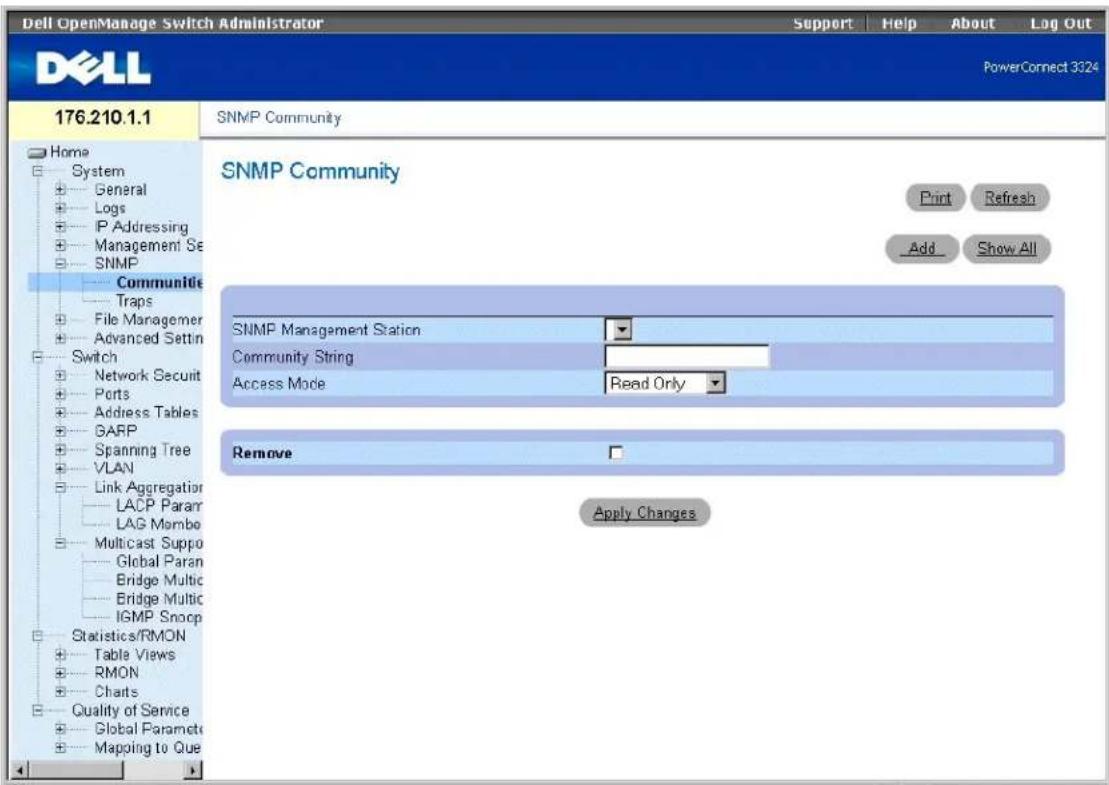Screen dimensions: 1109x785
Task: Expand the Advanced Settings node
Action: click(x=61, y=338)
